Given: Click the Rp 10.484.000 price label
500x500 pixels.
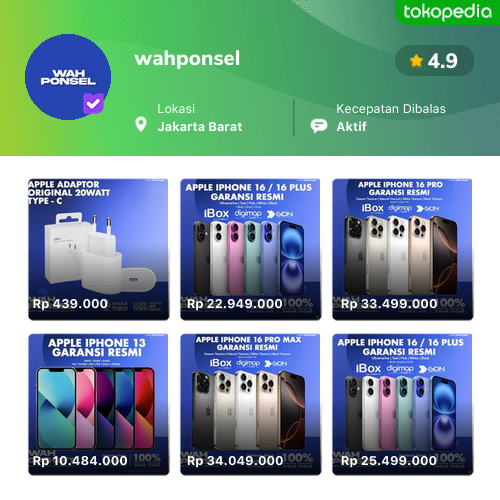Looking at the screenshot, I should tap(80, 461).
